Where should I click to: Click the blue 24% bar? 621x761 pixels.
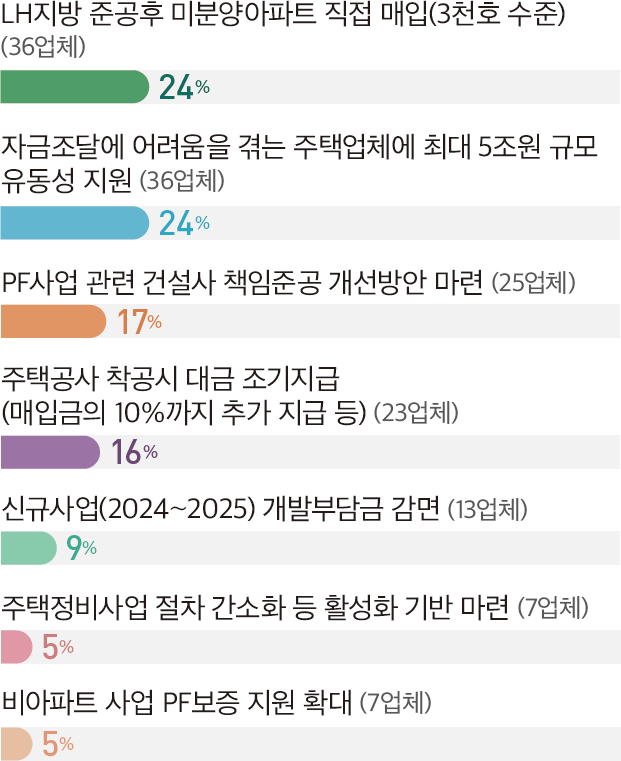[x=75, y=223]
